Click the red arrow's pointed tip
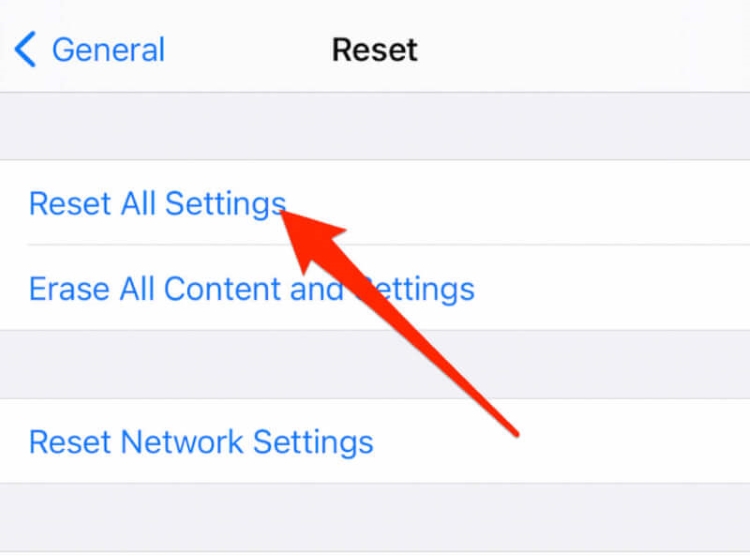 [284, 213]
